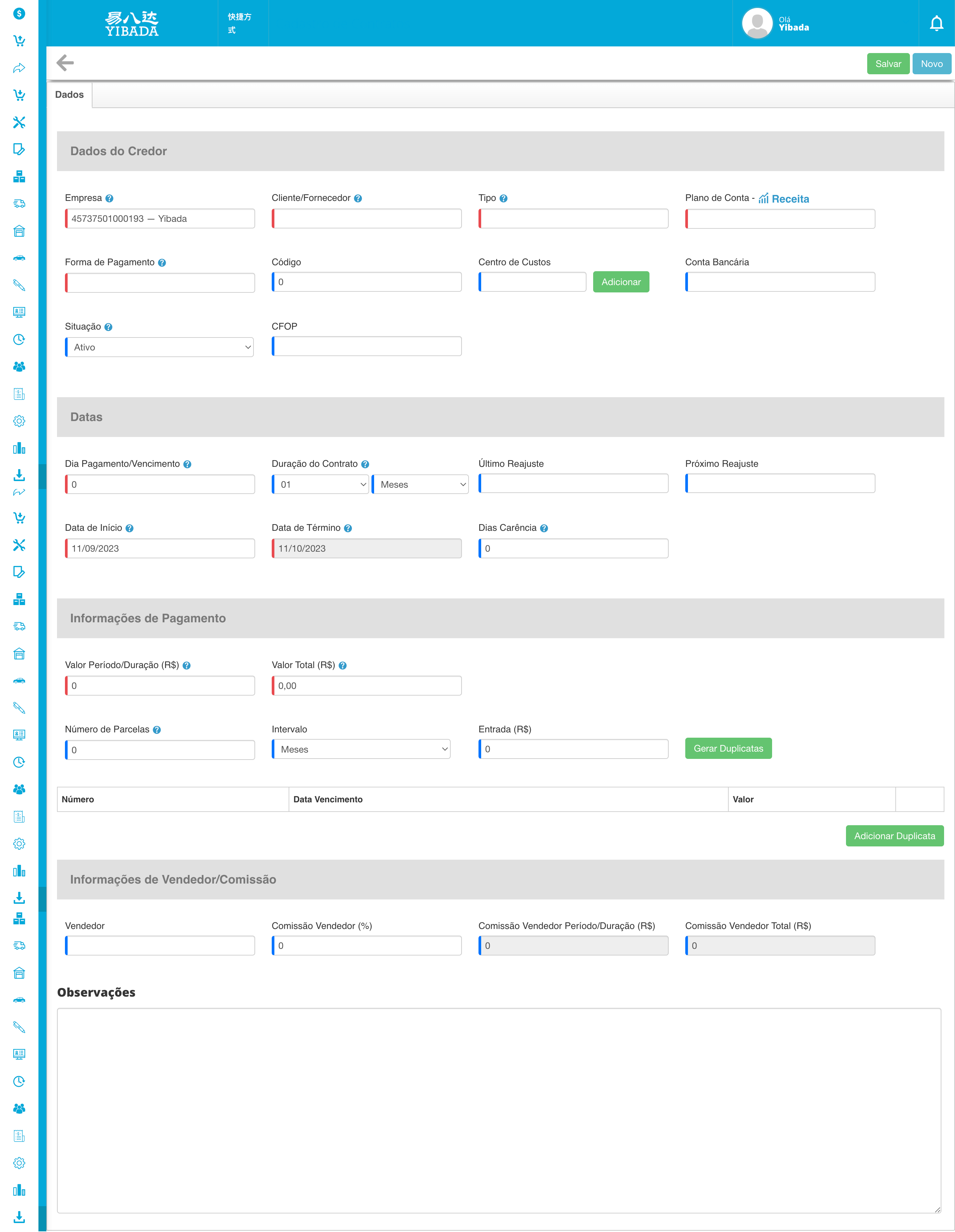Click help icon beside Número de Parcelas
Viewport: 955px width, 1232px height.
pos(157,730)
